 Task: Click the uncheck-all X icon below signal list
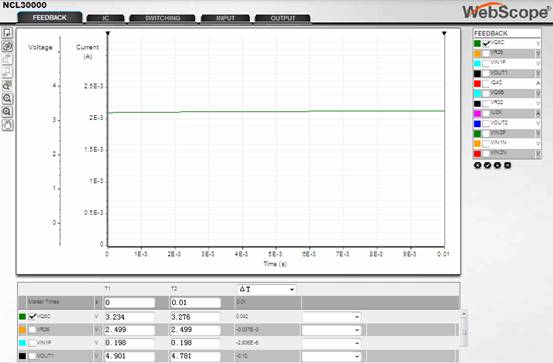[x=478, y=165]
